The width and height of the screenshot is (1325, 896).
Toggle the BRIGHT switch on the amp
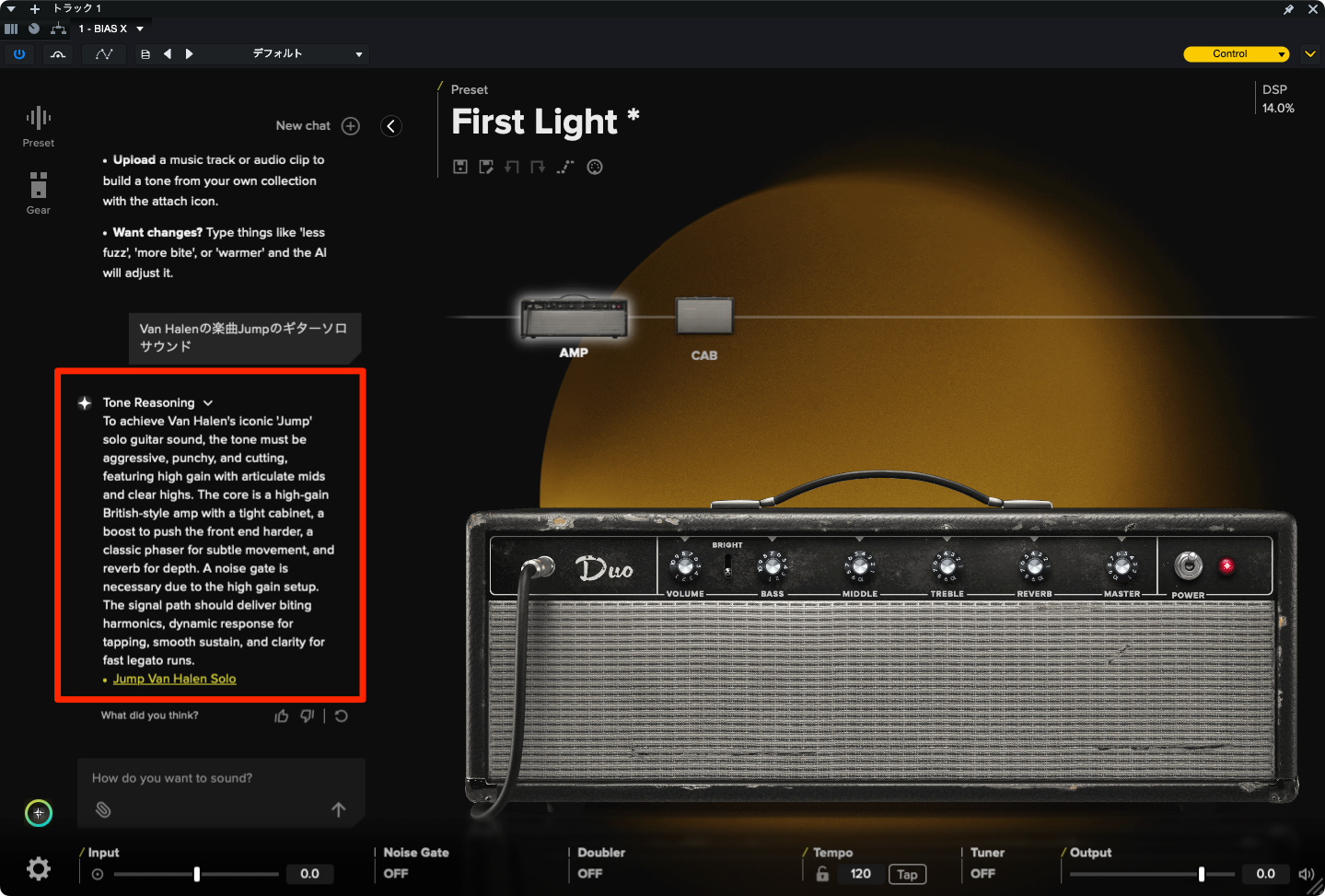(727, 564)
